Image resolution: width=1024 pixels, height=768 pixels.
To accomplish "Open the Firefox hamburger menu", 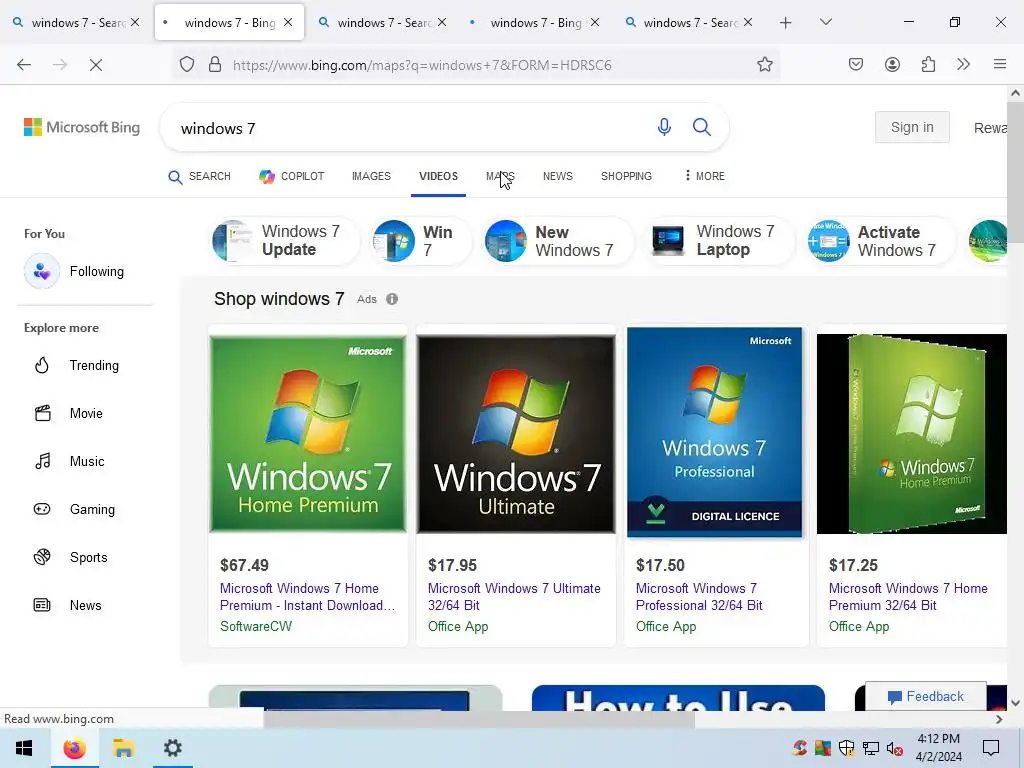I will tap(1000, 65).
